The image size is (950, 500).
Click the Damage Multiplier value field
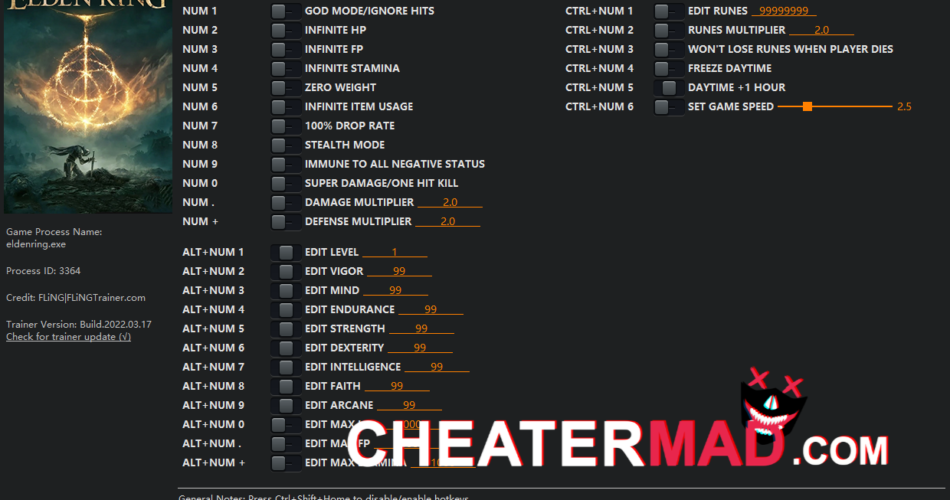tap(450, 202)
